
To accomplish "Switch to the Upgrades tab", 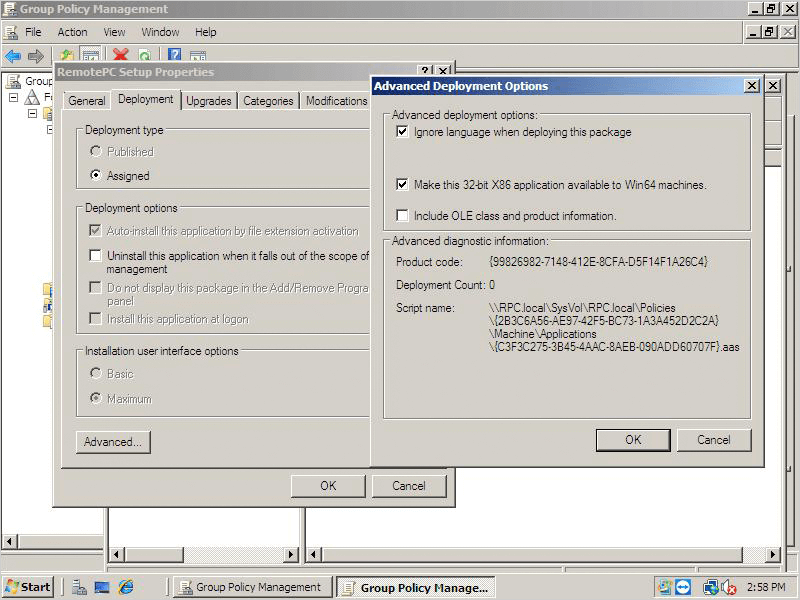I will coord(208,101).
